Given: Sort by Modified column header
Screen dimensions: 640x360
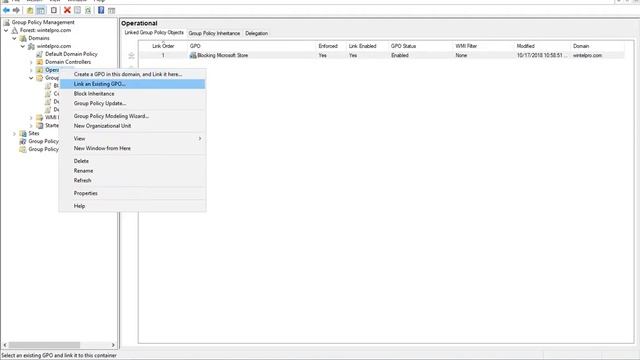Looking at the screenshot, I should 542,46.
